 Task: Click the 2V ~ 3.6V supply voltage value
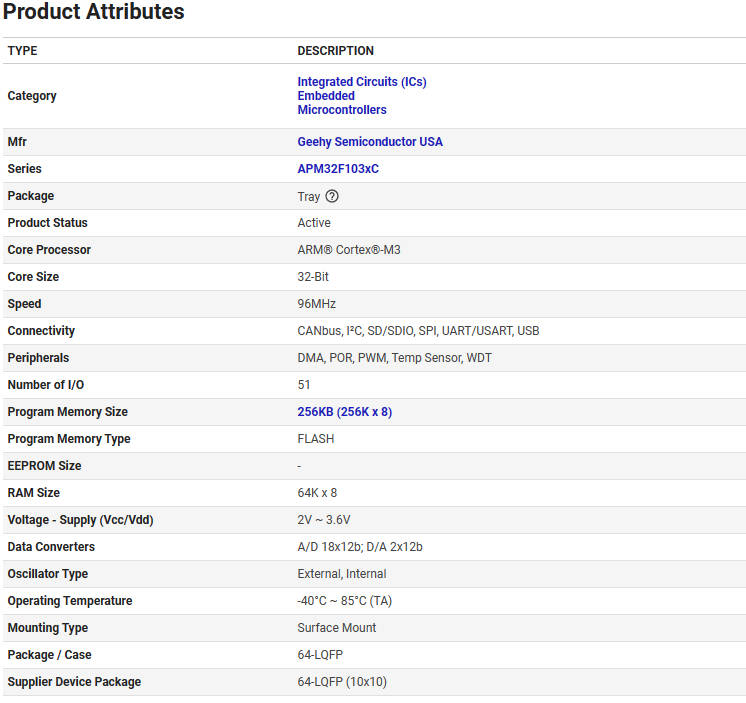tap(323, 520)
